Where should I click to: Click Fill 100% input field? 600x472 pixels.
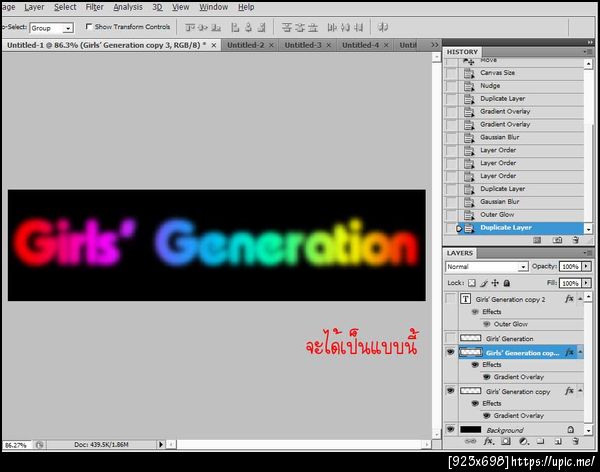pyautogui.click(x=570, y=283)
